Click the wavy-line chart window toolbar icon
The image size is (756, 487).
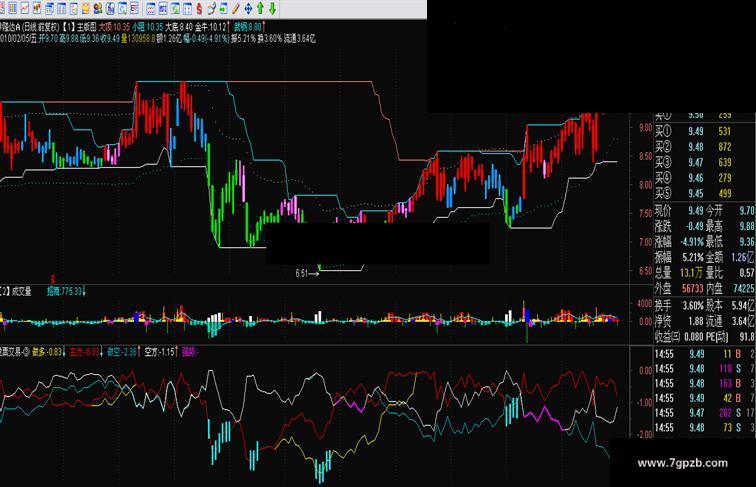(151, 8)
